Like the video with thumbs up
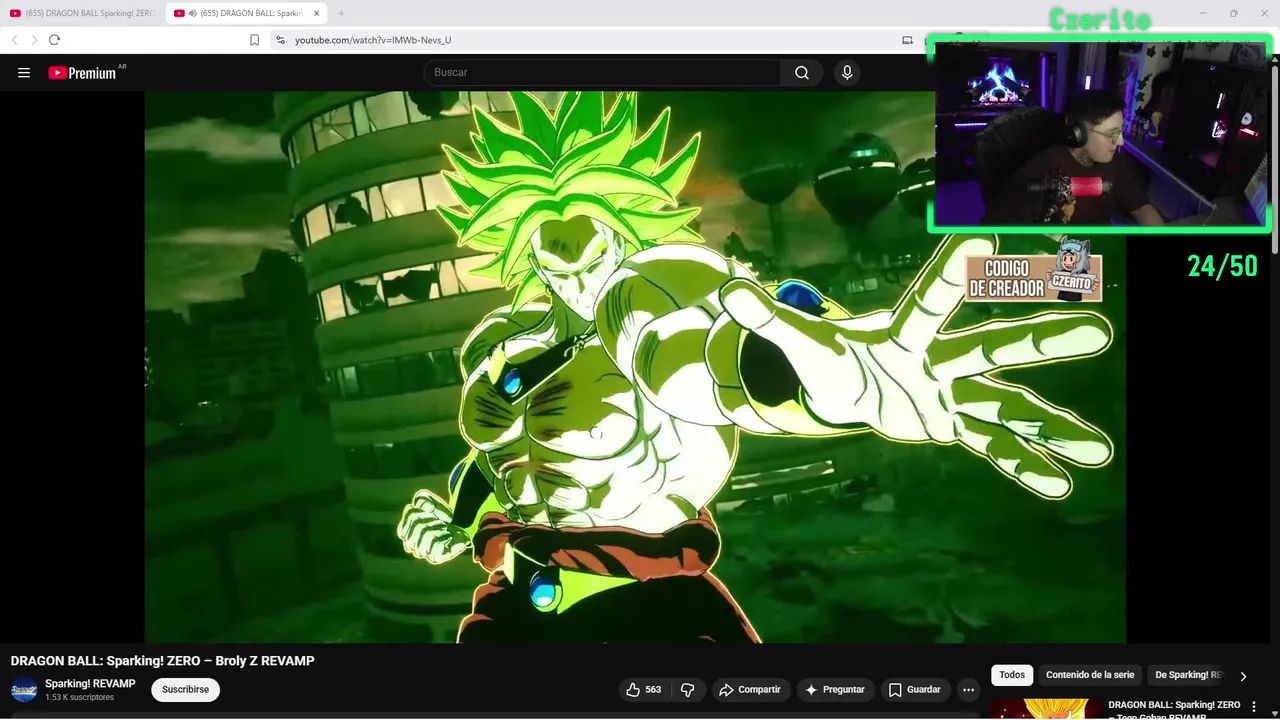Image resolution: width=1280 pixels, height=720 pixels. click(644, 689)
